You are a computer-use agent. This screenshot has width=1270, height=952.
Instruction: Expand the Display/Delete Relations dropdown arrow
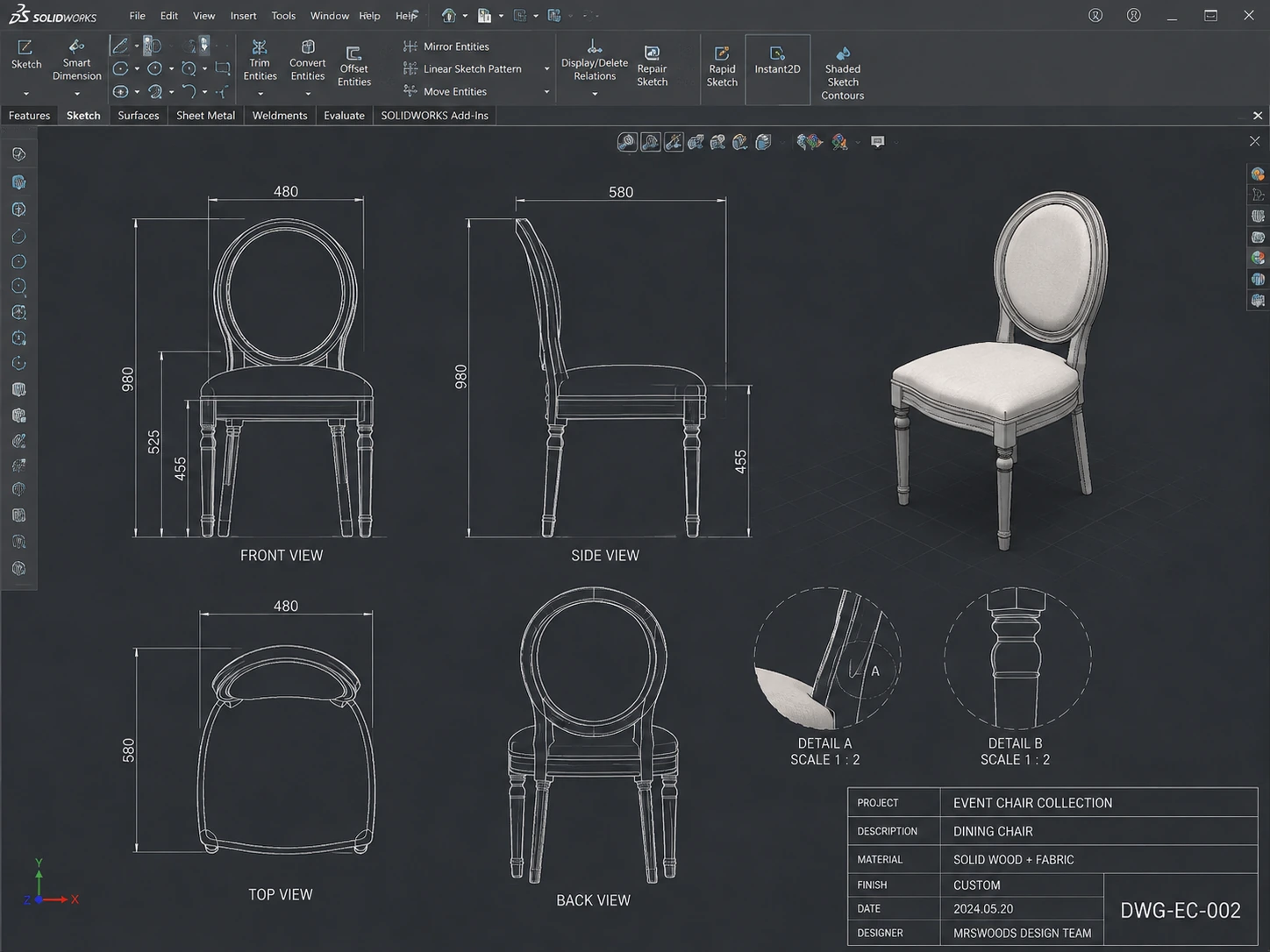click(595, 94)
